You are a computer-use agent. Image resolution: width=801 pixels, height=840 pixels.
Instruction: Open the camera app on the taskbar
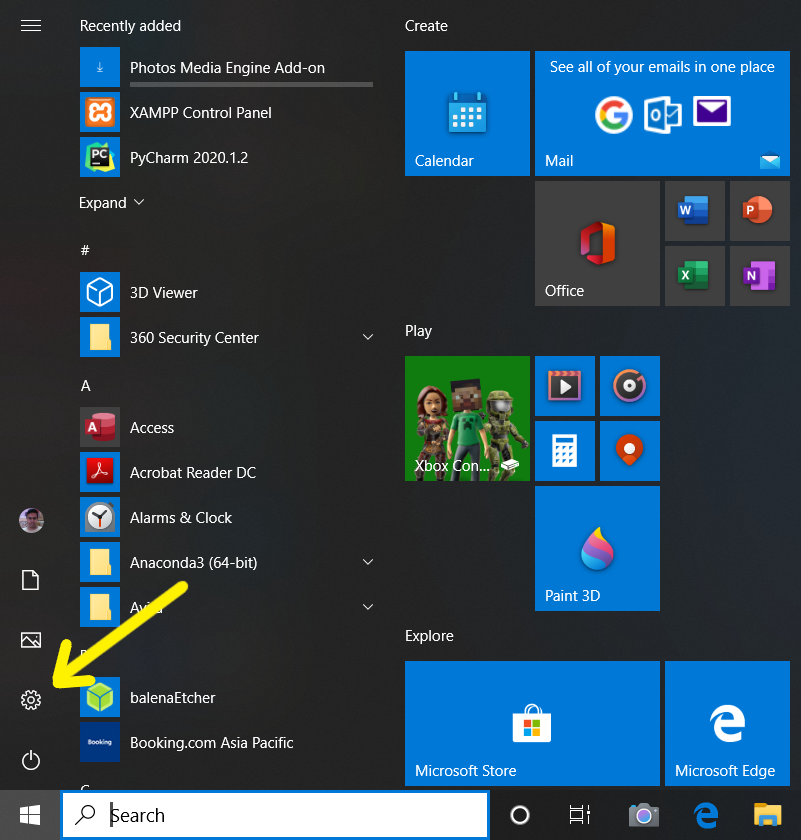coord(643,815)
